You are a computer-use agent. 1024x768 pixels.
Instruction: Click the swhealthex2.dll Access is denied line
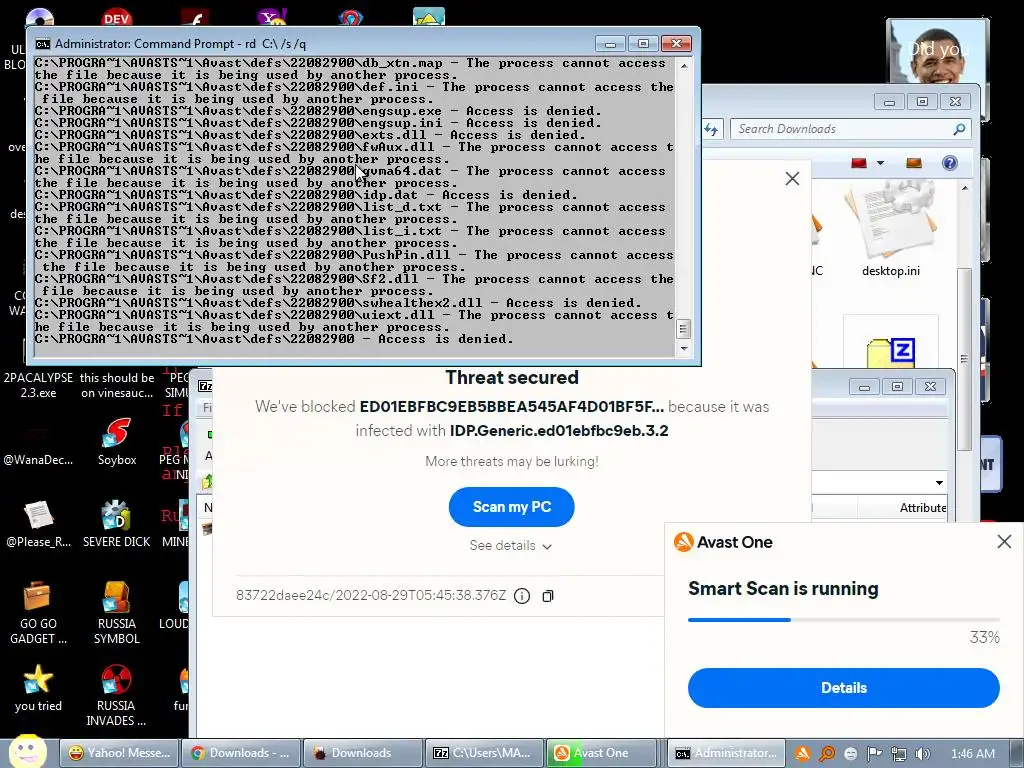pos(338,303)
